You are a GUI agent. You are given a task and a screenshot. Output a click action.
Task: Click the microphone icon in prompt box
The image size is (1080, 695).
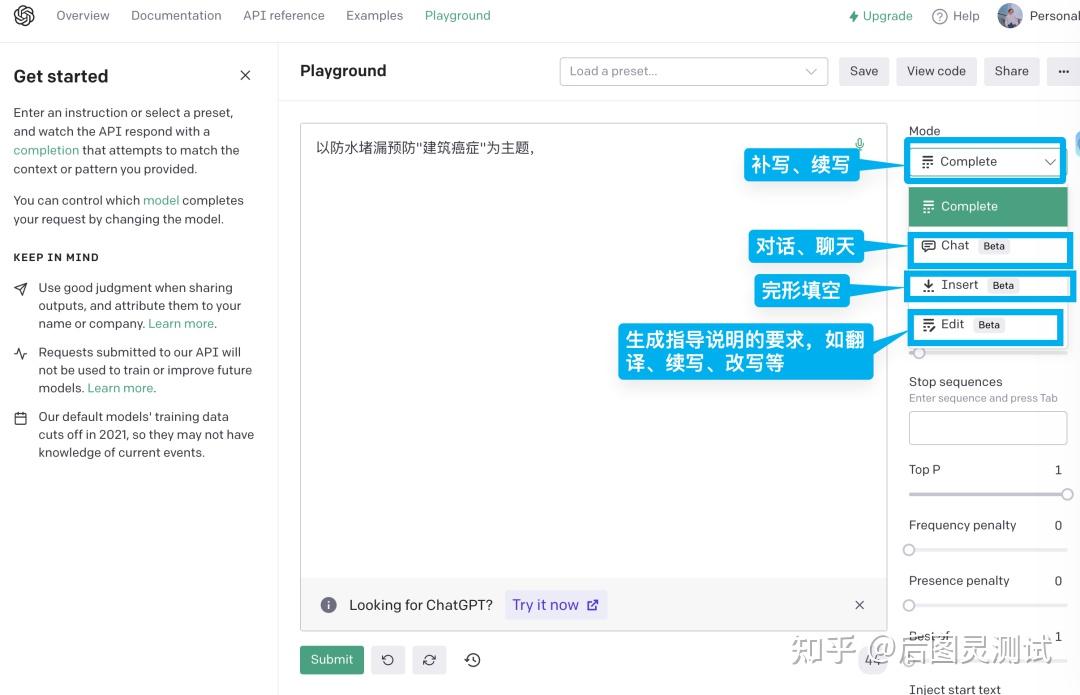(x=860, y=143)
